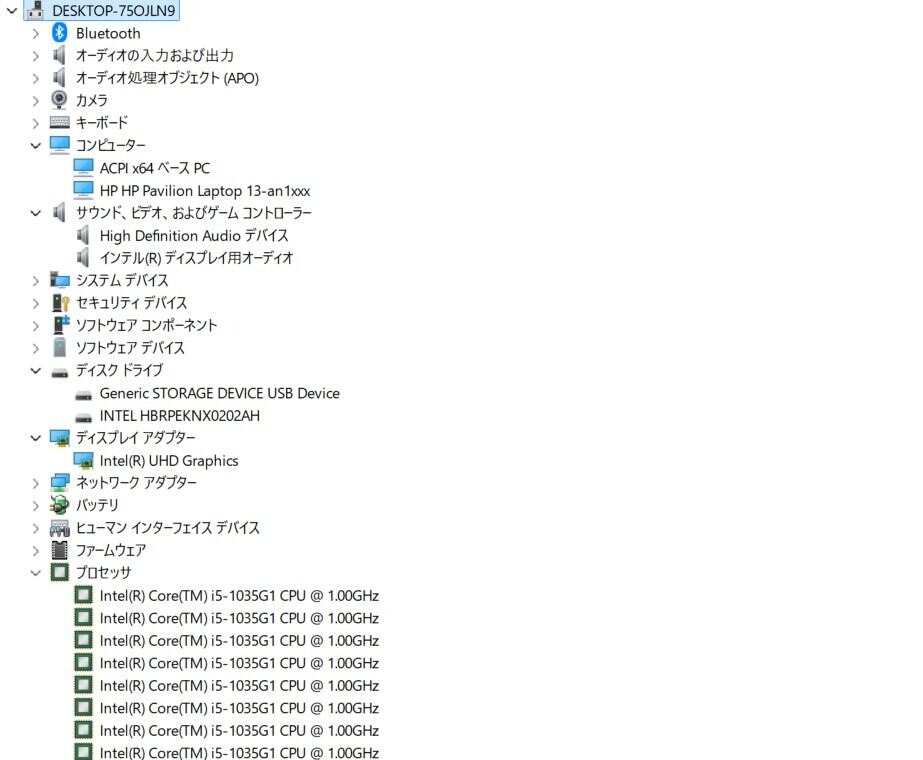Click the Intel(R) UHD Graphics adapter icon
The width and height of the screenshot is (923, 760).
coord(84,460)
